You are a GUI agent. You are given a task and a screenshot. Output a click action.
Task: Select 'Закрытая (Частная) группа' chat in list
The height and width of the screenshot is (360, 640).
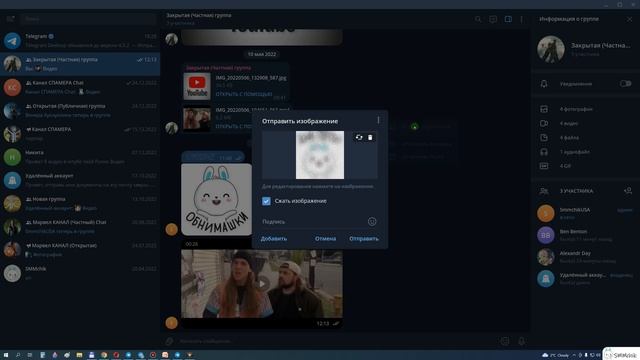pos(80,64)
